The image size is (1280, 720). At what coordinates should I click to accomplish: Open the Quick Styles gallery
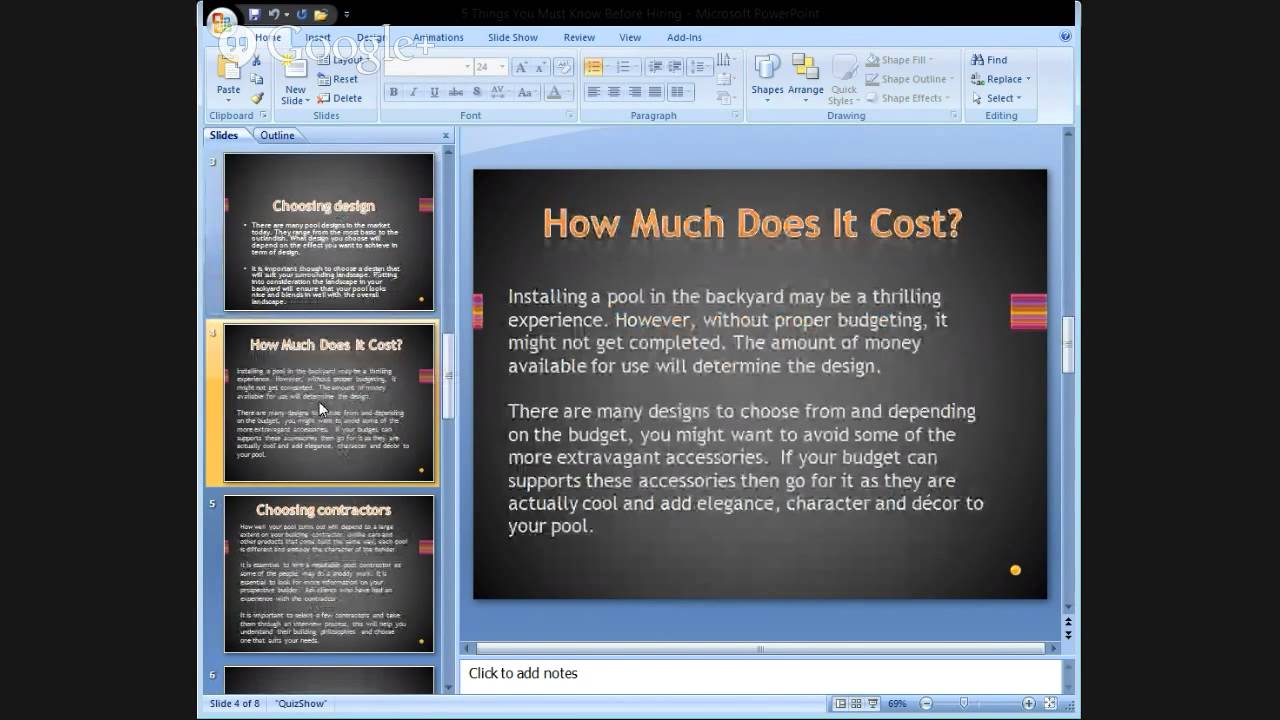click(x=844, y=78)
